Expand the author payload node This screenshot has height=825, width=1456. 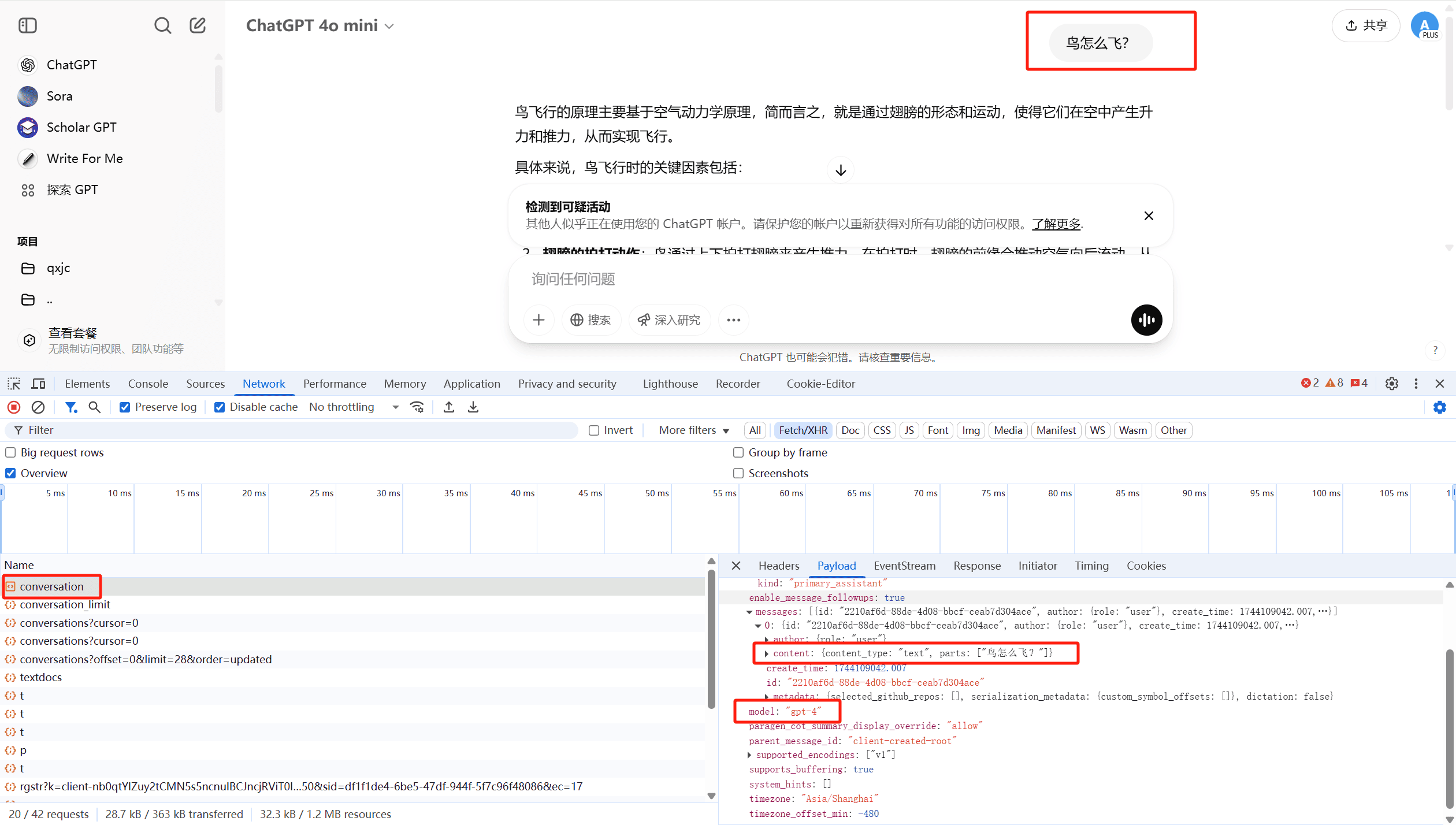click(767, 640)
